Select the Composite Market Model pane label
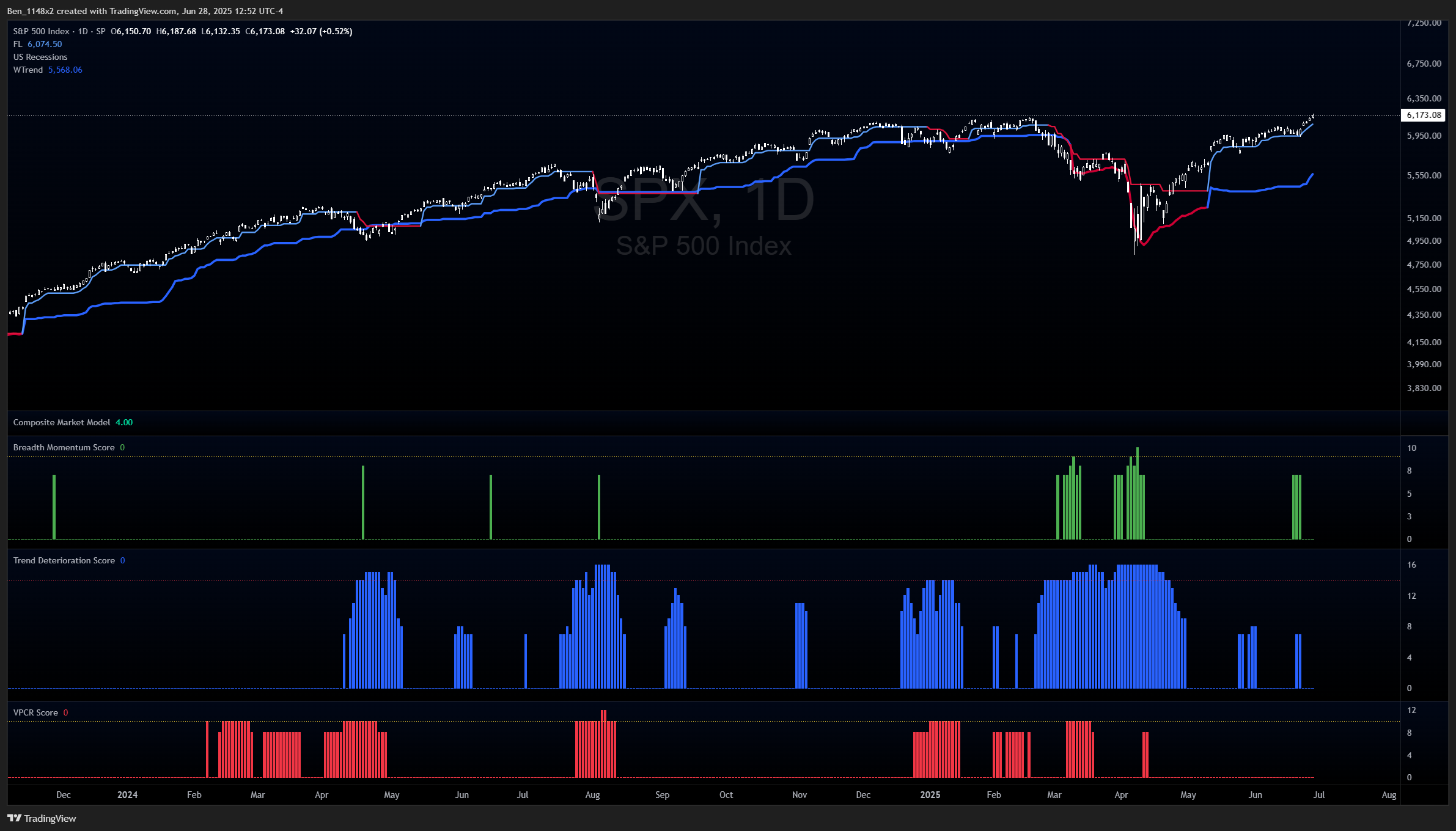Screen dimensions: 1456x831 click(x=62, y=422)
